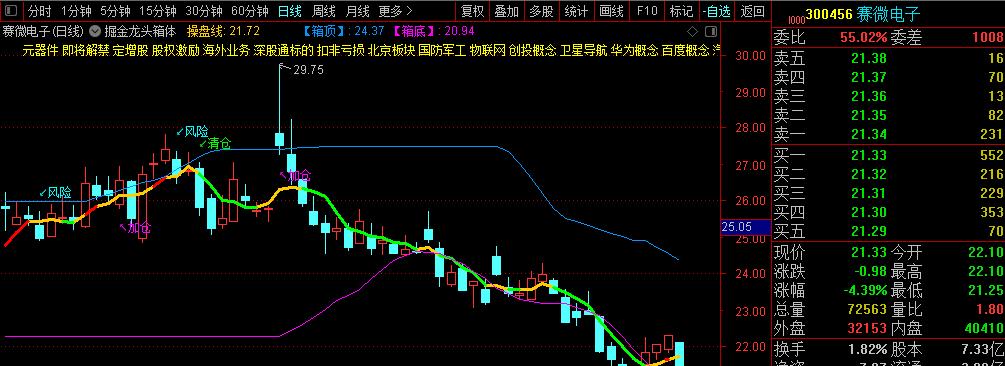The height and width of the screenshot is (366, 1005).
Task: Expand 更多 timeframe options
Action: coord(395,11)
